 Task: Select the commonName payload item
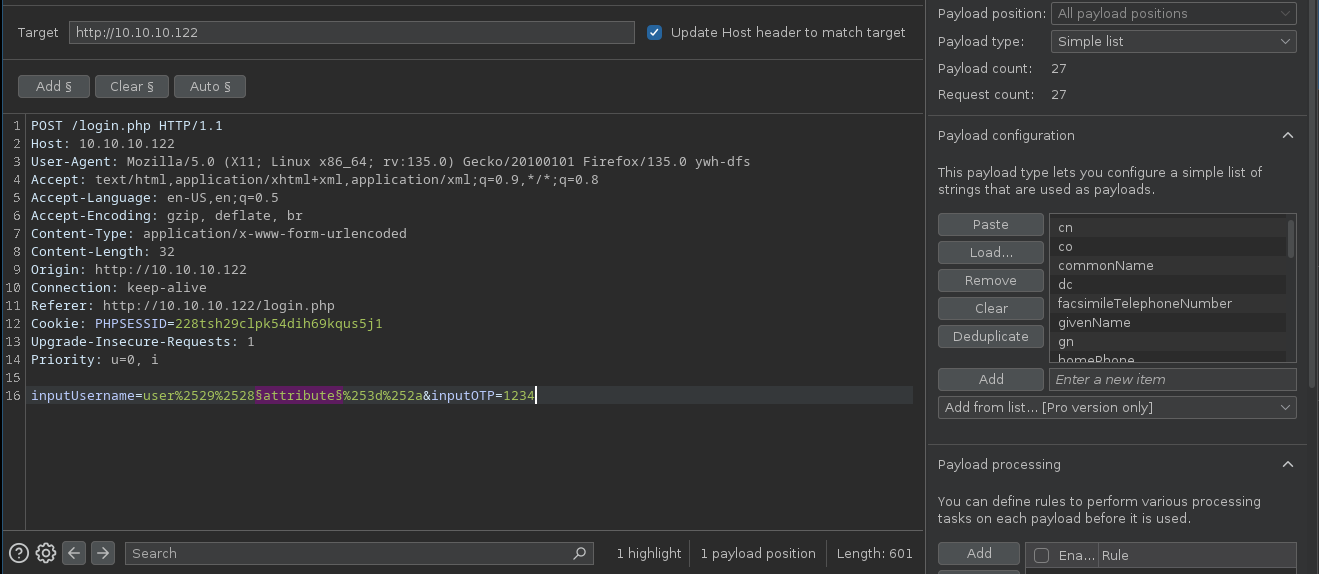(x=1105, y=265)
